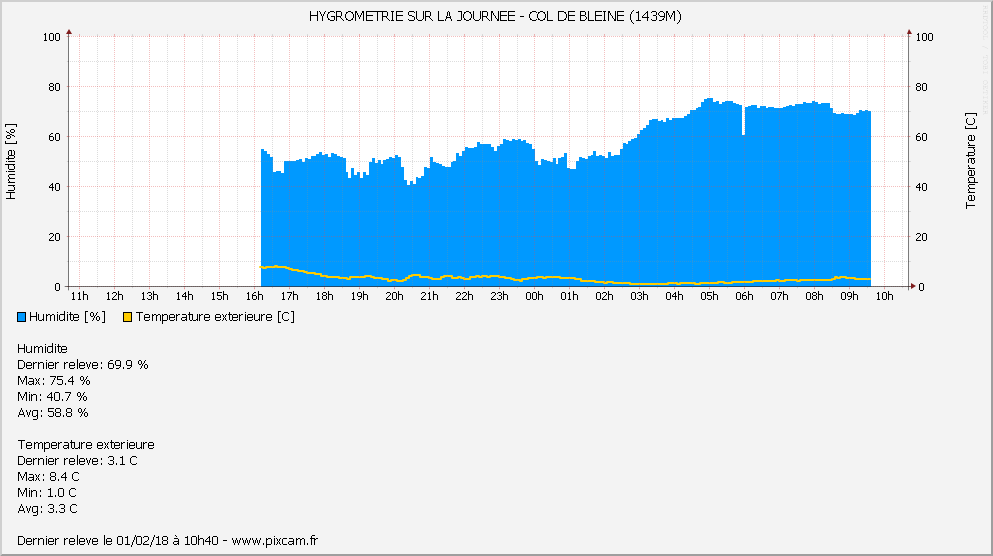Click the red arrow ending the time axis
Screen dimensions: 993x556
pos(915,286)
